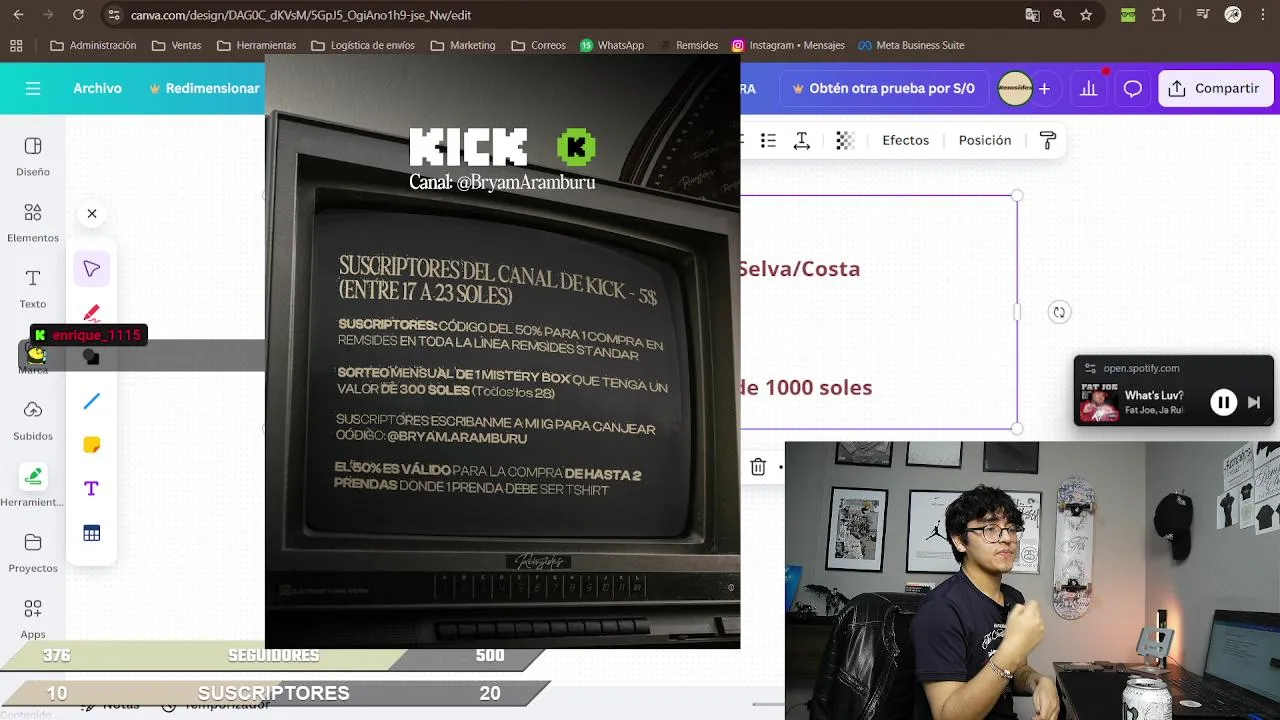The height and width of the screenshot is (720, 1280).
Task: Open the Administración bookmarks folder
Action: pyautogui.click(x=93, y=45)
